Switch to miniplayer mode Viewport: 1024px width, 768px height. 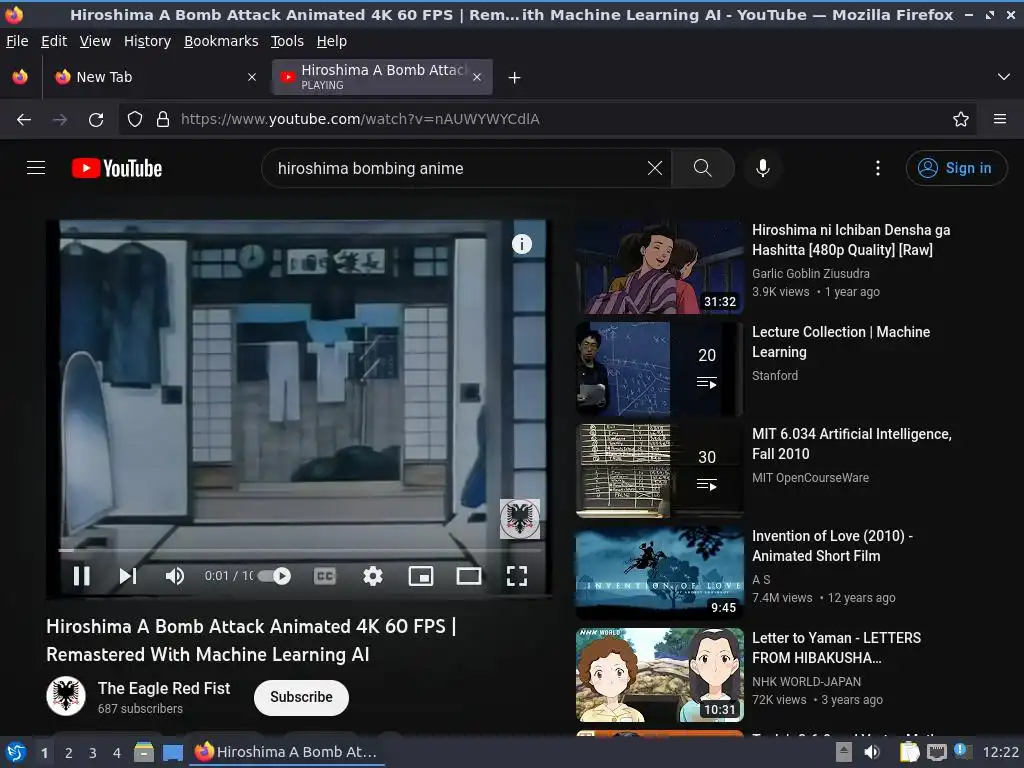tap(421, 576)
